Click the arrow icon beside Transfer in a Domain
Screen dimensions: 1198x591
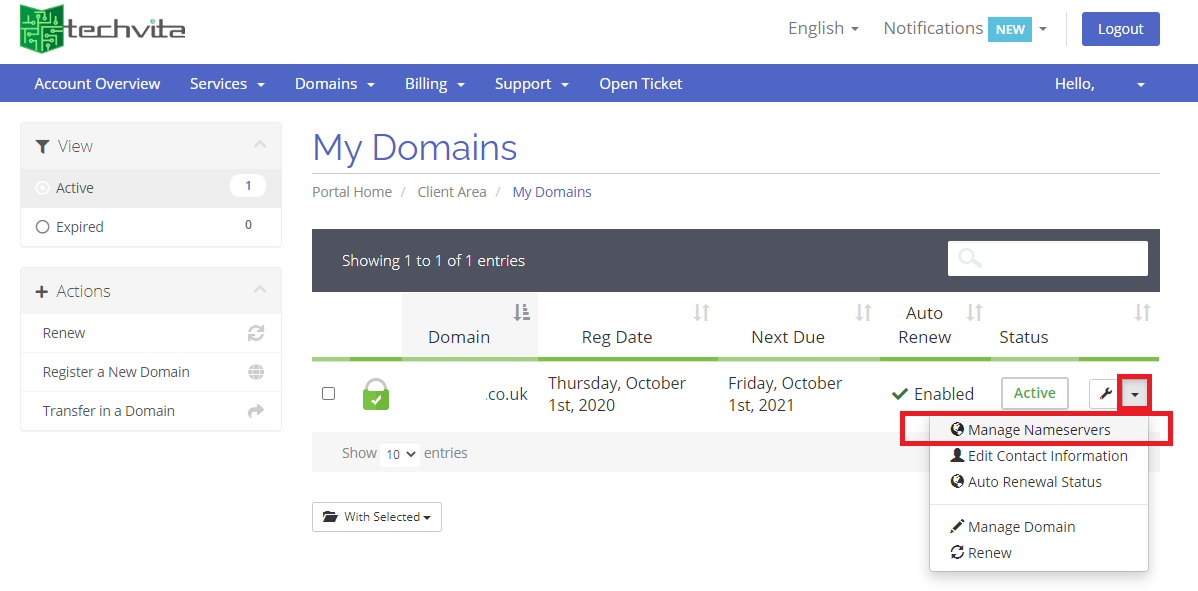pos(258,410)
